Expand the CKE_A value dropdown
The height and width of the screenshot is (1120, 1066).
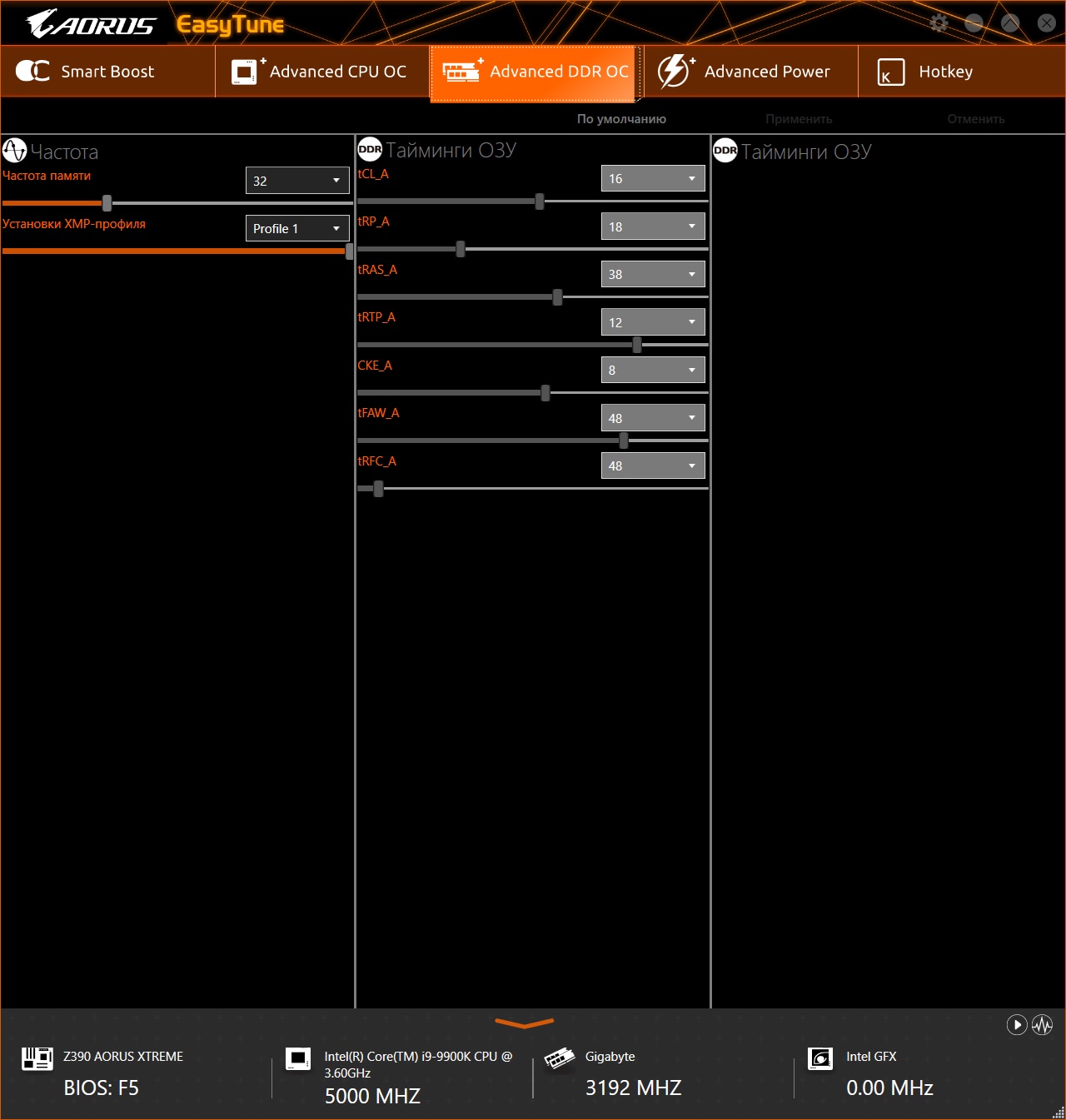tap(653, 370)
